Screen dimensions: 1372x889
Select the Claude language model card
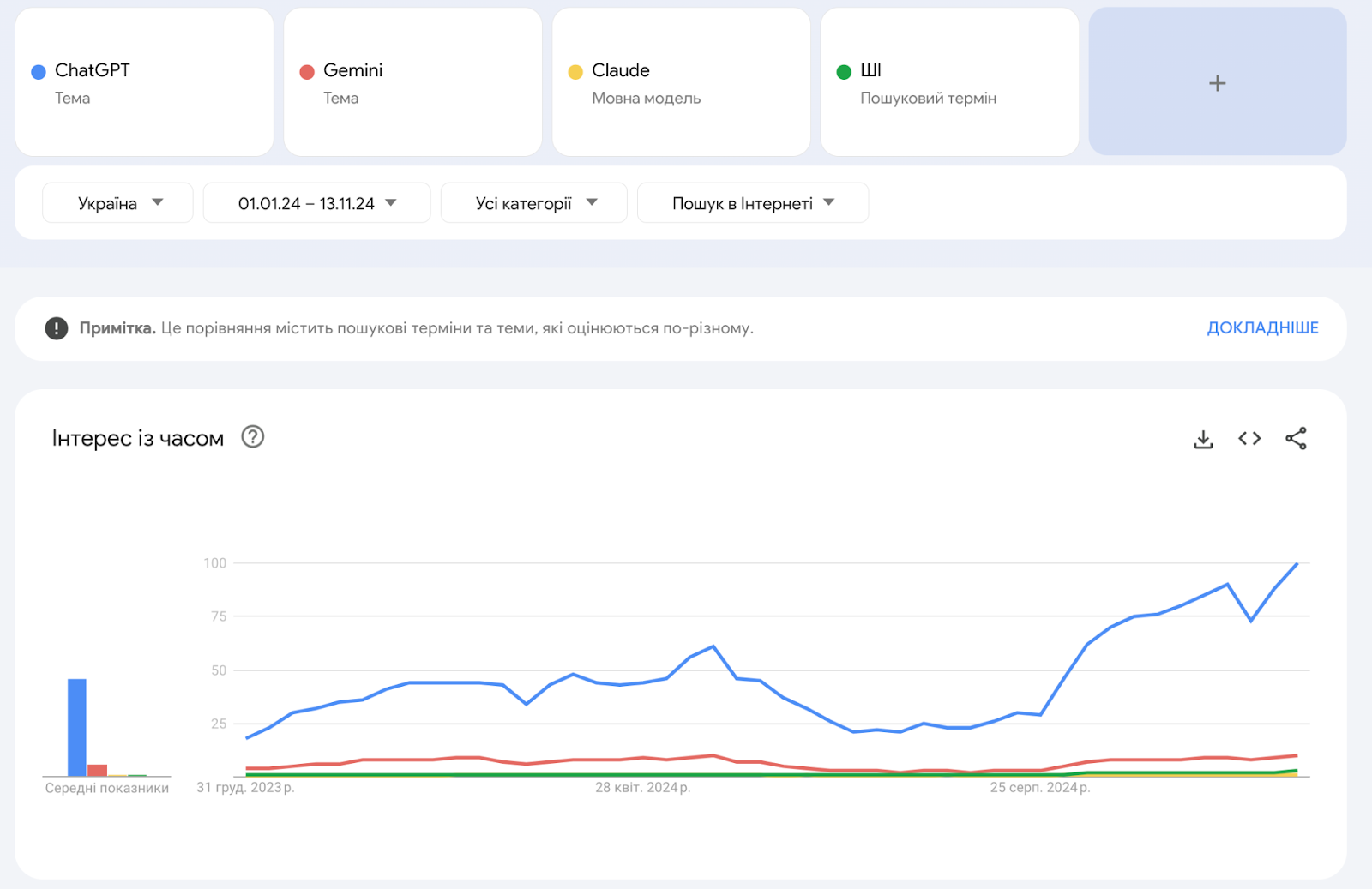click(681, 82)
